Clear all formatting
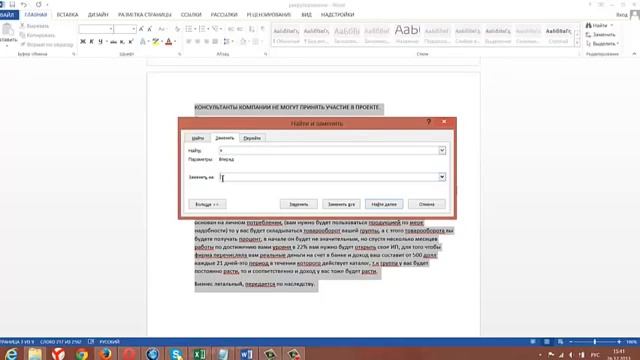The image size is (640, 360). point(178,29)
